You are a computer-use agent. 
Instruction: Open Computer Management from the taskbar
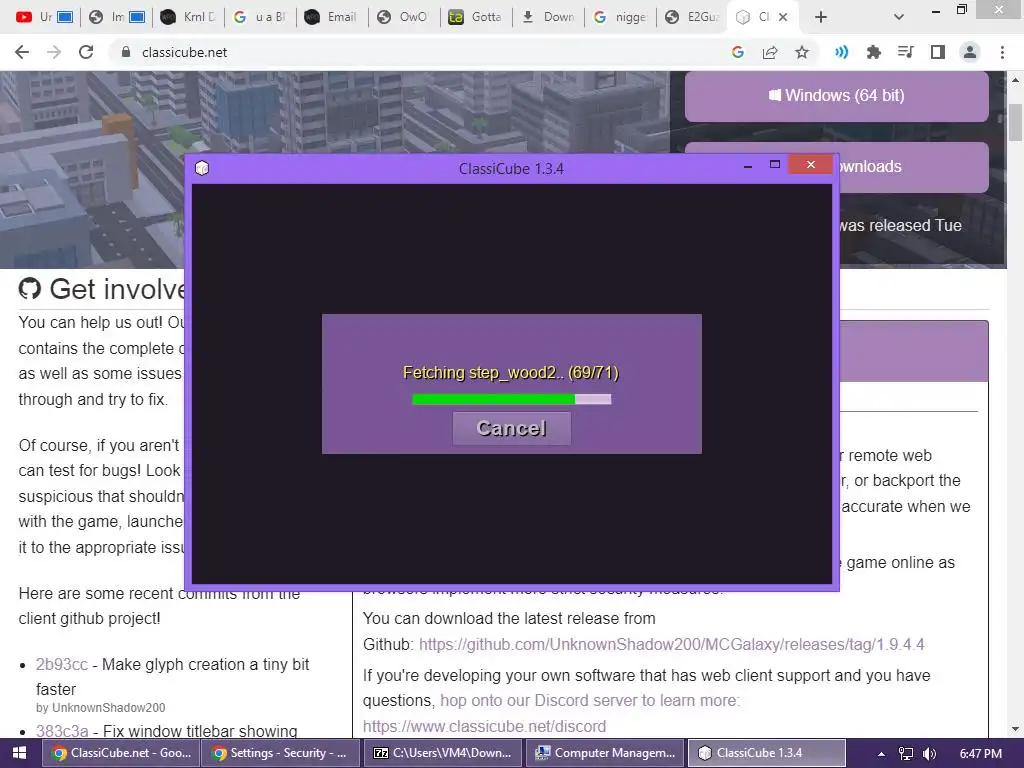pos(605,753)
